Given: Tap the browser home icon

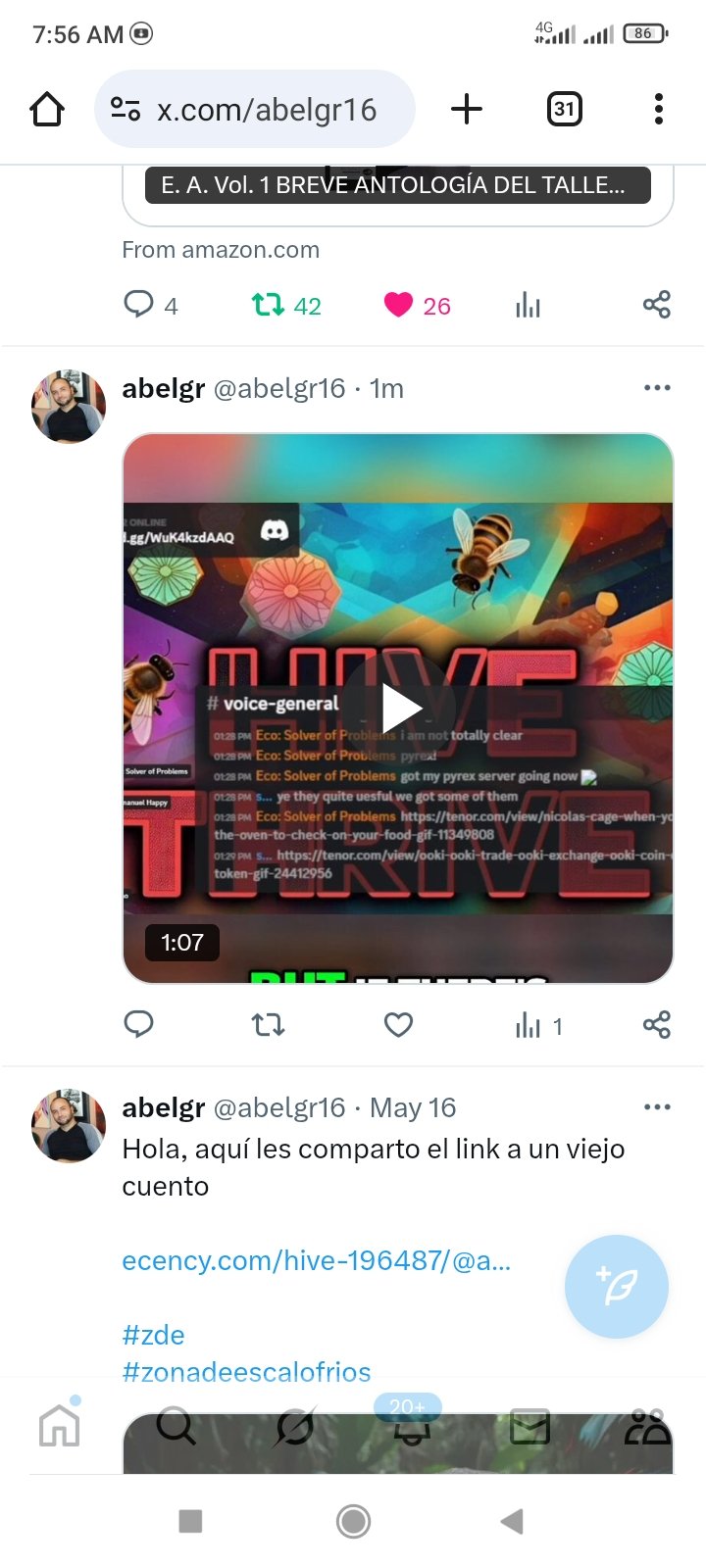Looking at the screenshot, I should click(47, 109).
